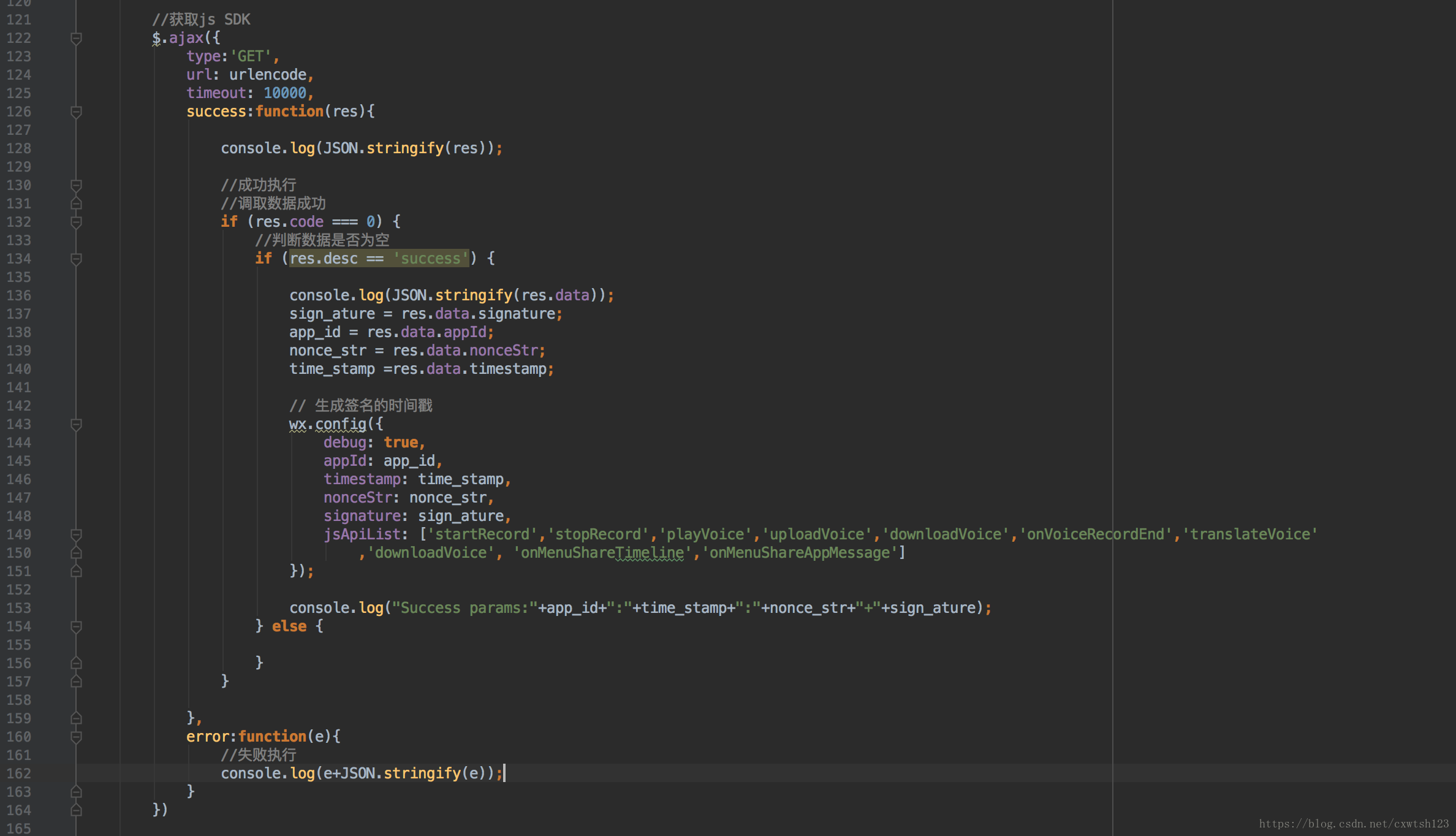Click line number 153 in the gutter
Screen dimensions: 1456x836
[18, 608]
